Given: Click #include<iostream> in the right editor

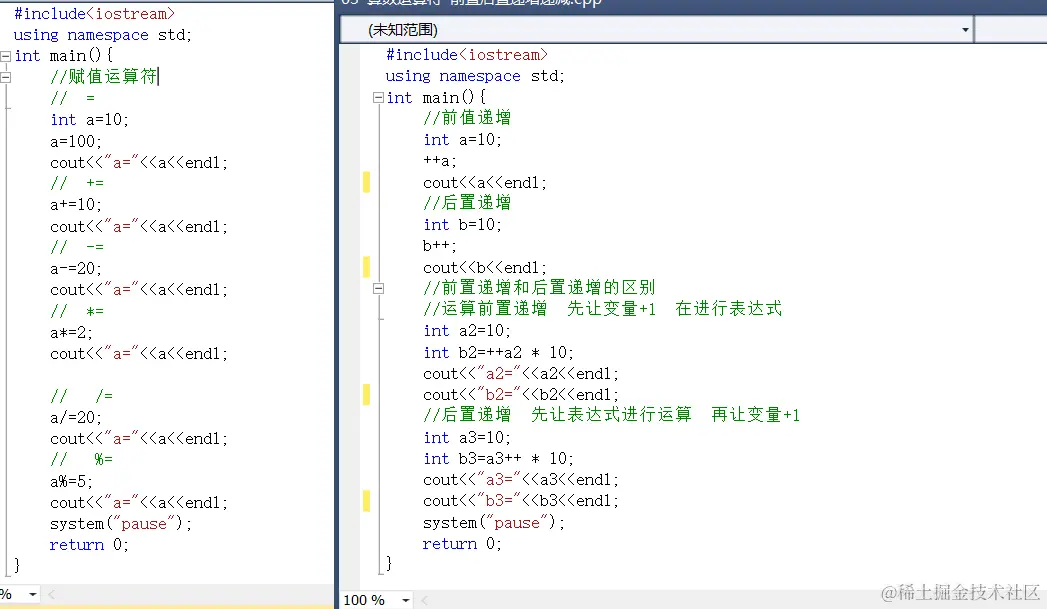Looking at the screenshot, I should click(x=467, y=55).
